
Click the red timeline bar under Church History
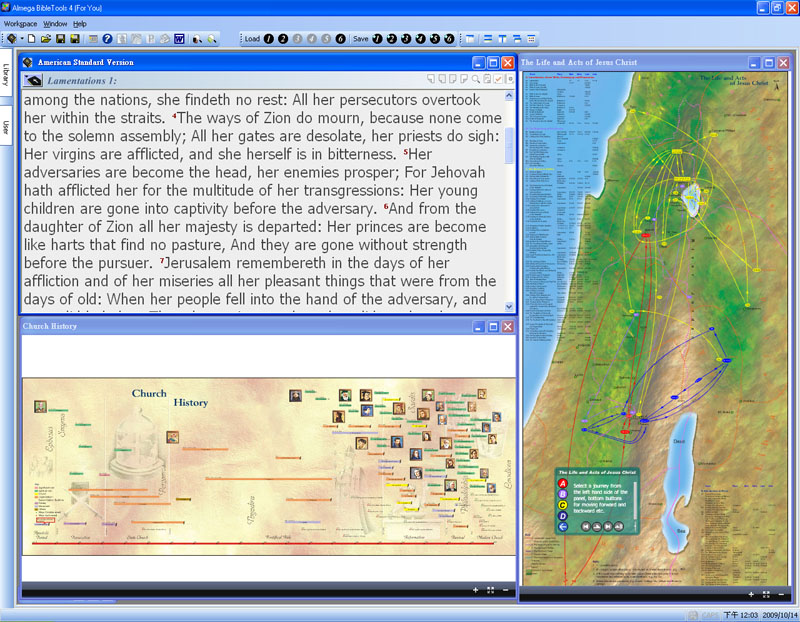[x=263, y=543]
